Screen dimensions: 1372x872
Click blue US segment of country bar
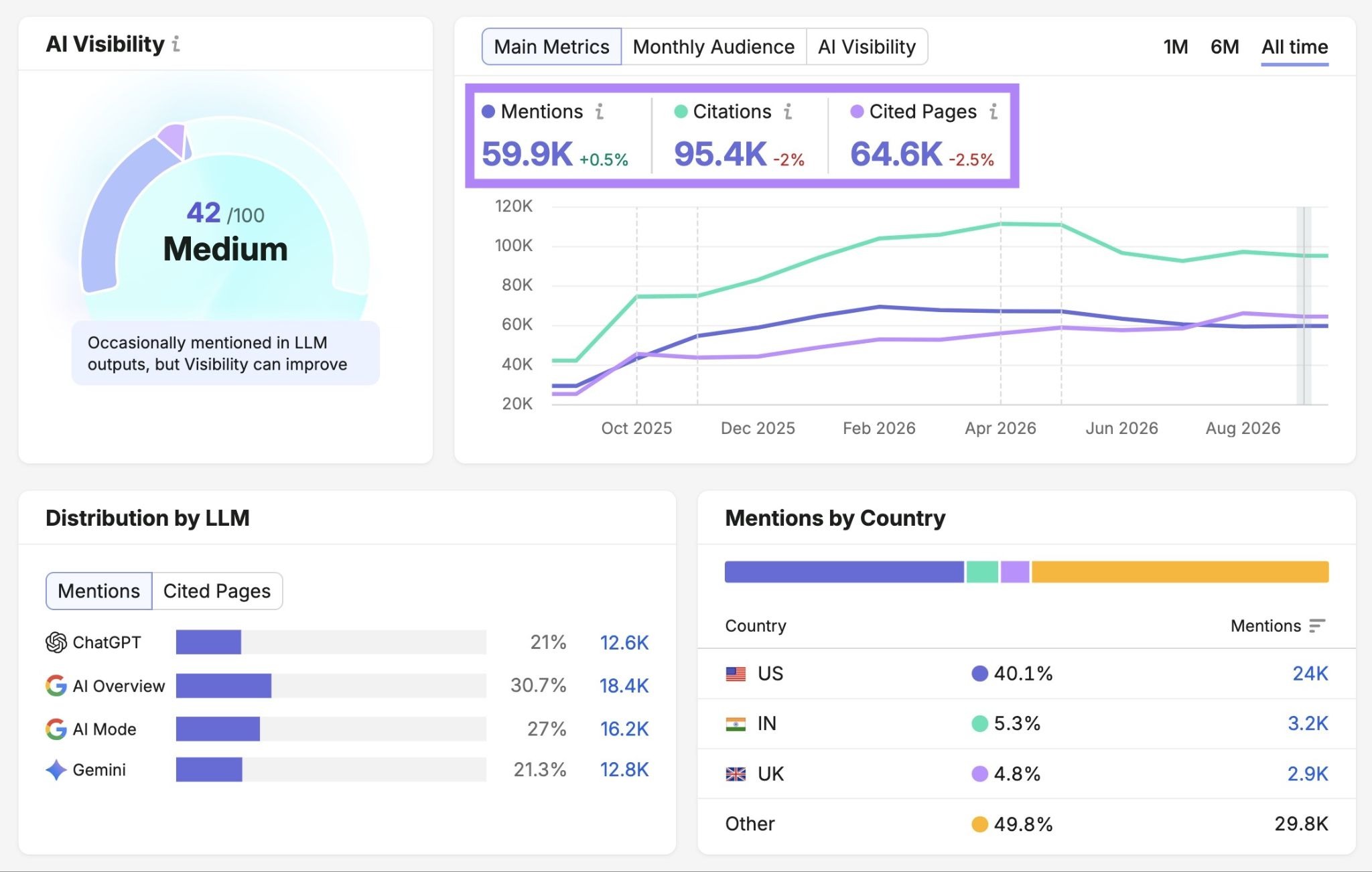click(x=844, y=572)
